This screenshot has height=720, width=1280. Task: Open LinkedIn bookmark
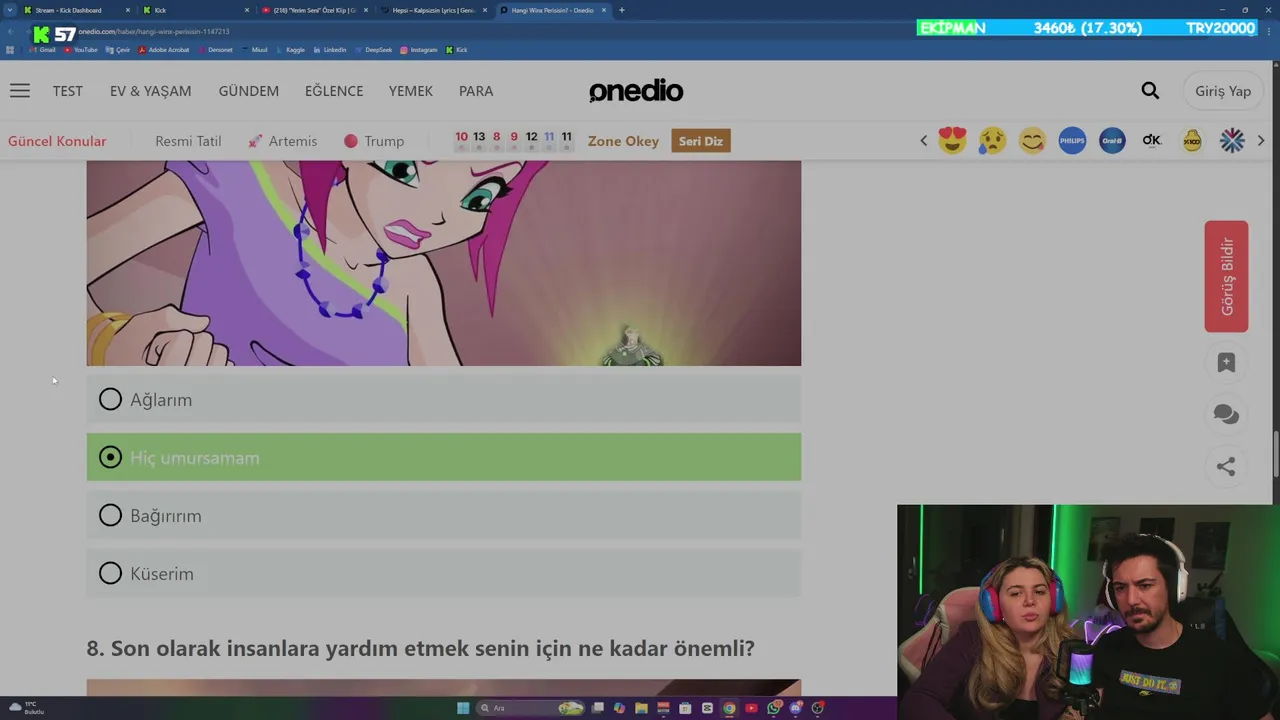[330, 50]
